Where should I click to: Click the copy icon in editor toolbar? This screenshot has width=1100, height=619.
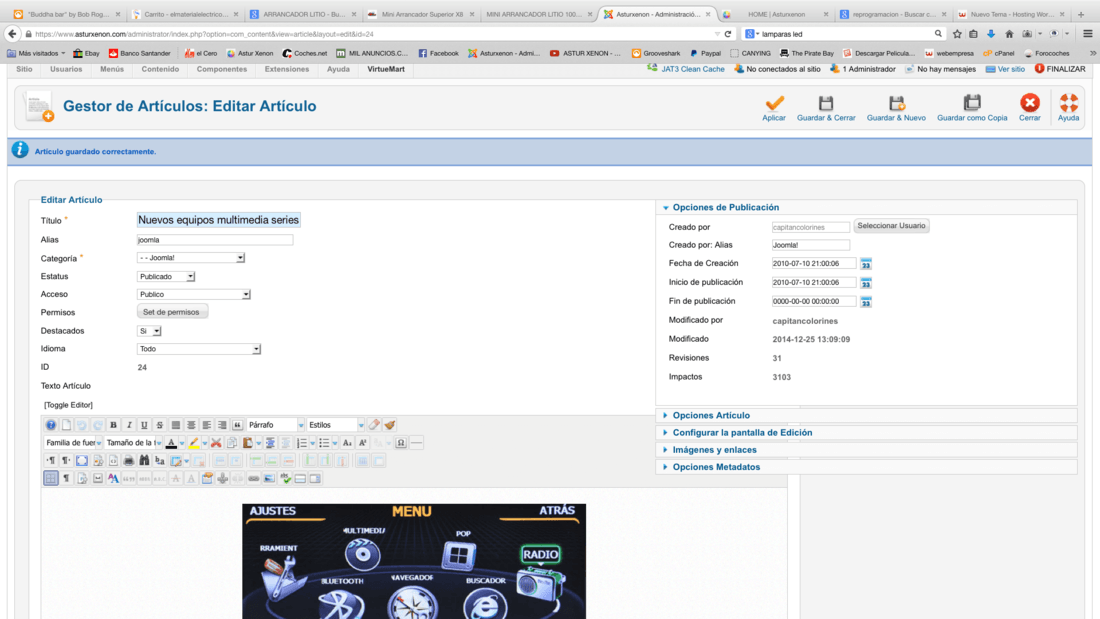click(232, 443)
